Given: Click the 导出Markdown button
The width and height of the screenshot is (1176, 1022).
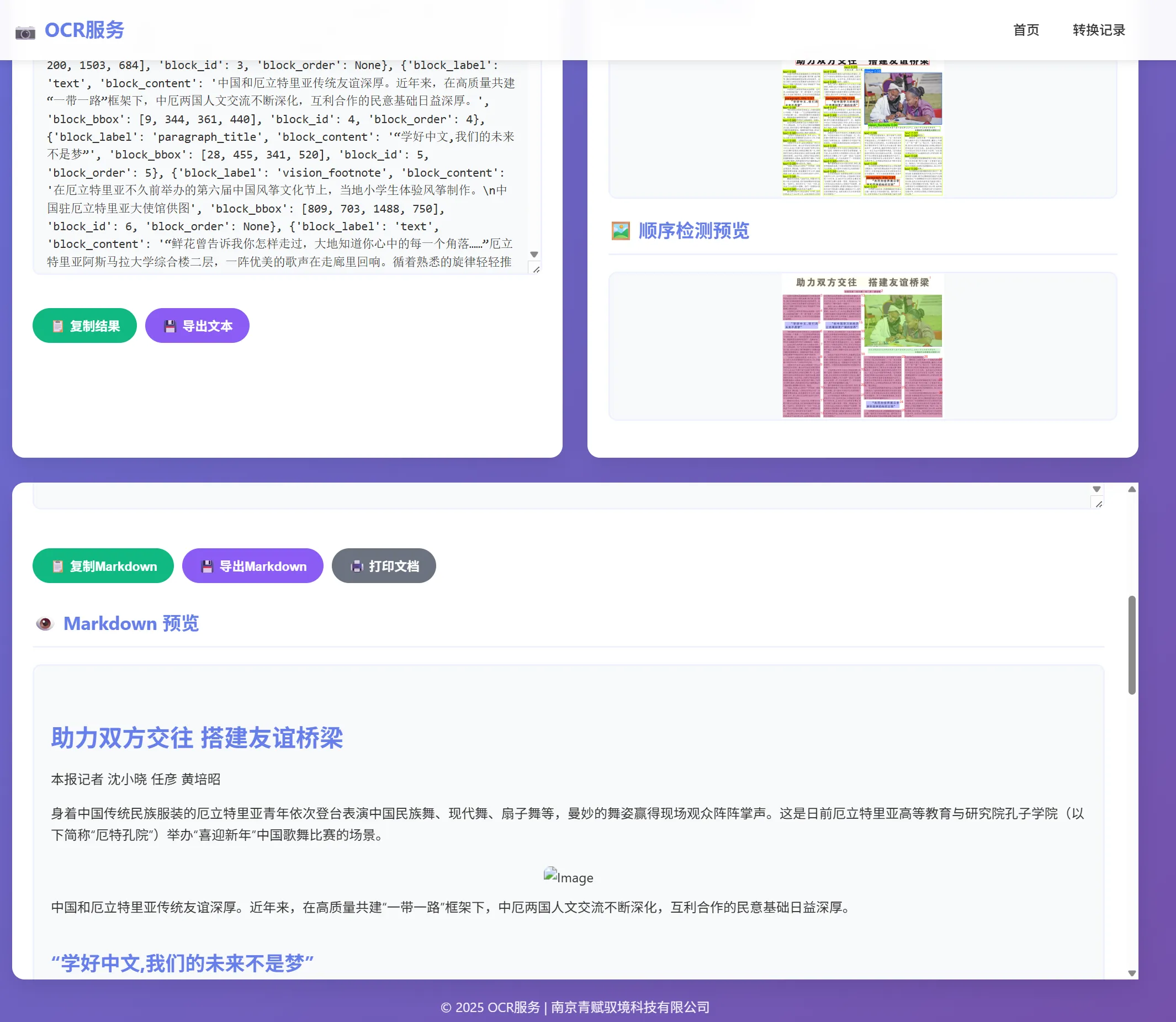Looking at the screenshot, I should tap(253, 566).
